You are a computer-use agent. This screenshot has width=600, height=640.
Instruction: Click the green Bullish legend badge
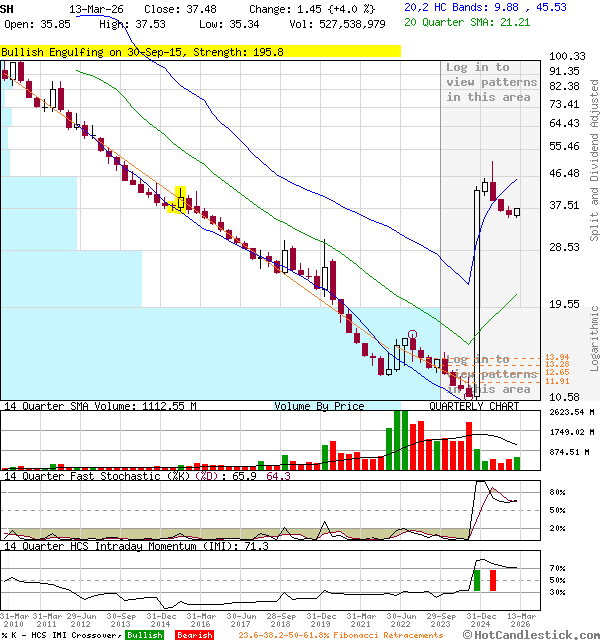145,635
